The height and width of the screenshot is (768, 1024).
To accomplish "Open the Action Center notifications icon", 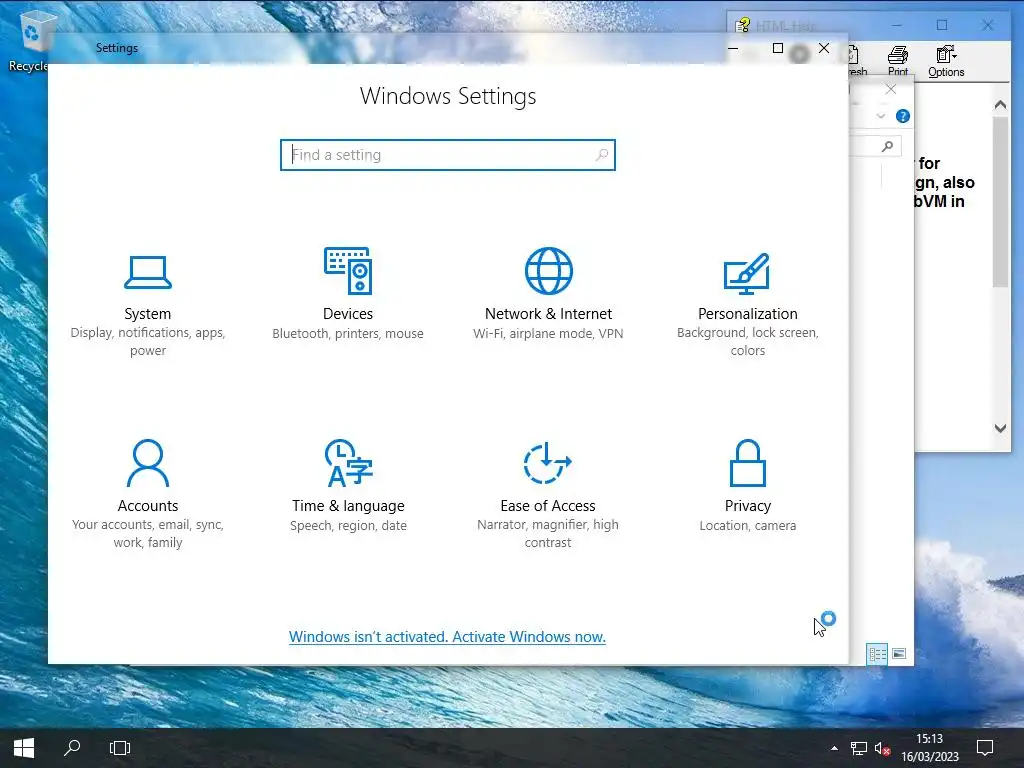I will [x=985, y=748].
